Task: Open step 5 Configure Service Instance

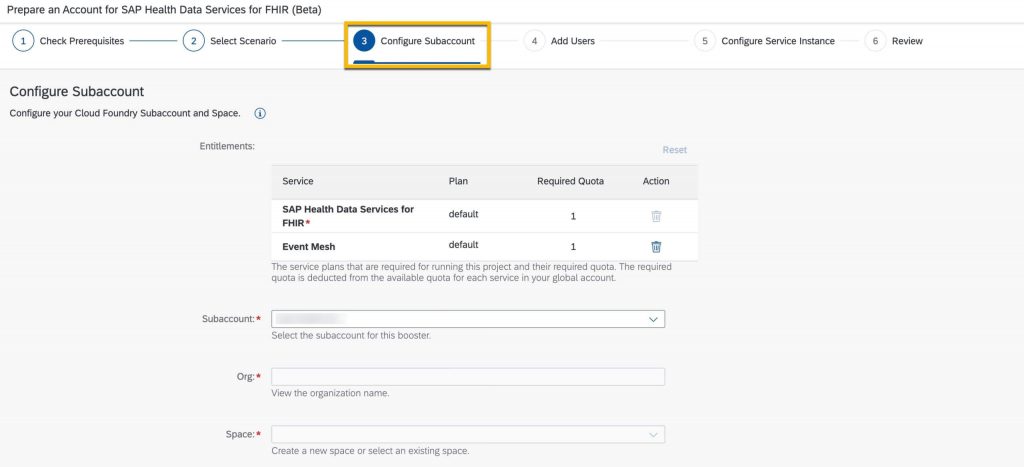Action: point(765,41)
